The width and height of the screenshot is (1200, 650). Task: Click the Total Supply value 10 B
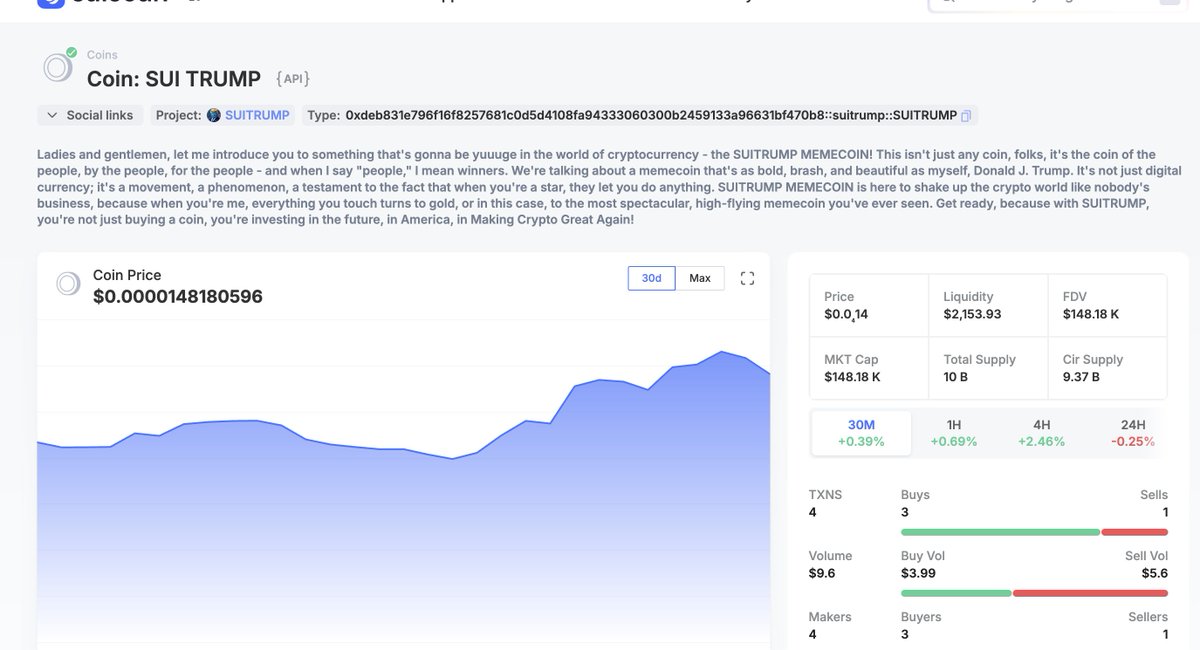[x=957, y=377]
